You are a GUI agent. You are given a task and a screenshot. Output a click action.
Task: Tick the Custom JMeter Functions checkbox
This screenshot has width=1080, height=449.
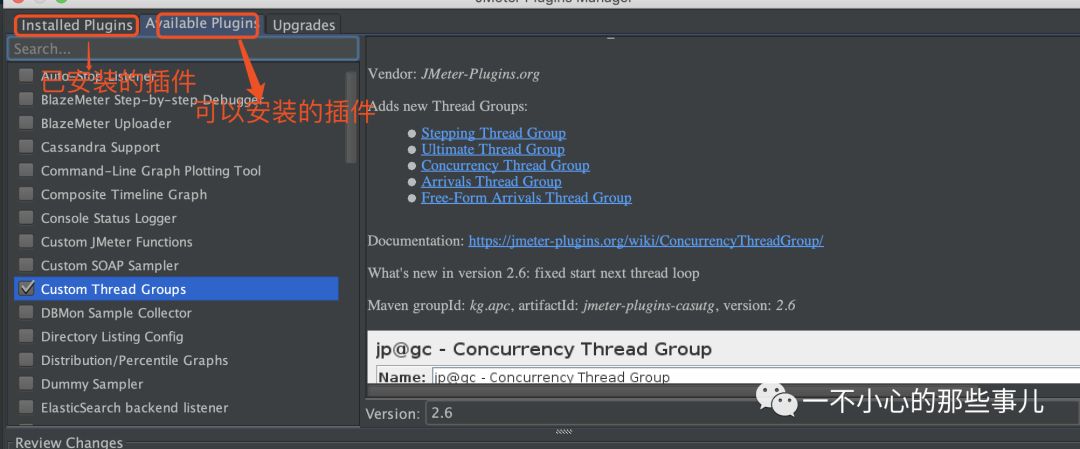(x=26, y=241)
